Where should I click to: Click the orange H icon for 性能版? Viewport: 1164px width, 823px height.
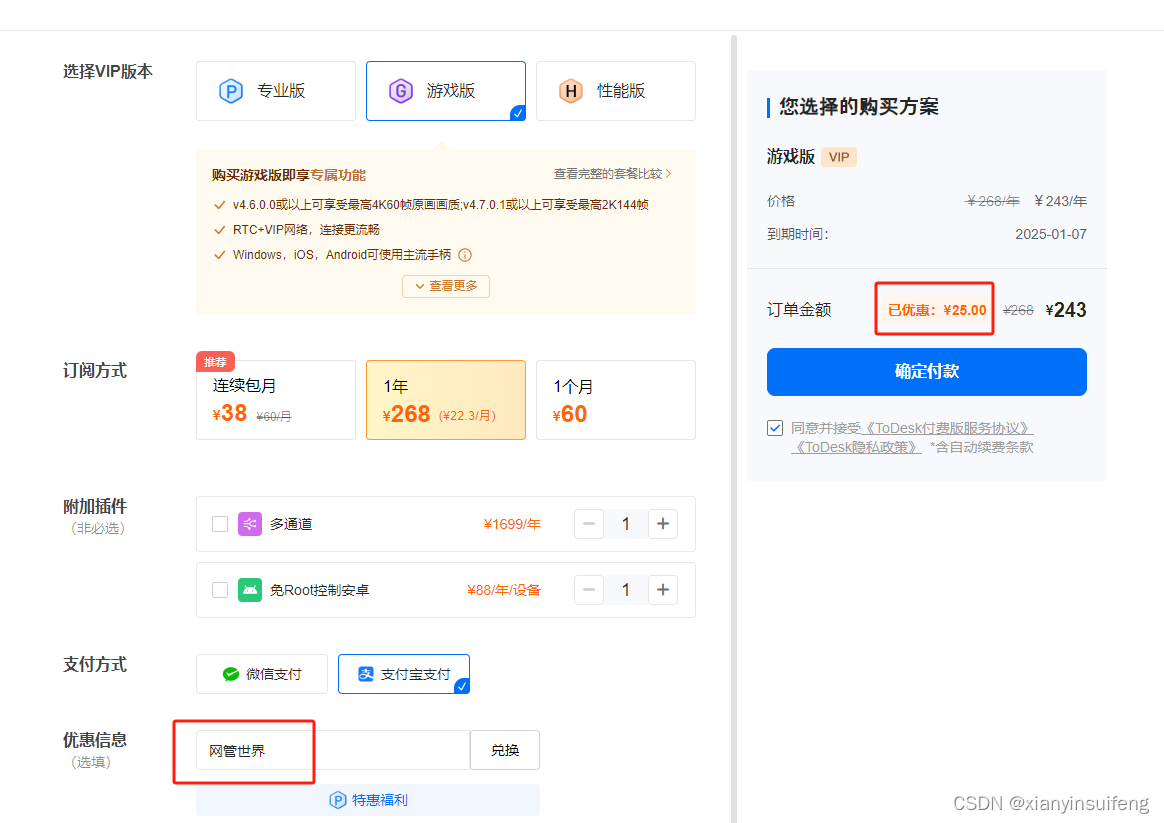[571, 91]
